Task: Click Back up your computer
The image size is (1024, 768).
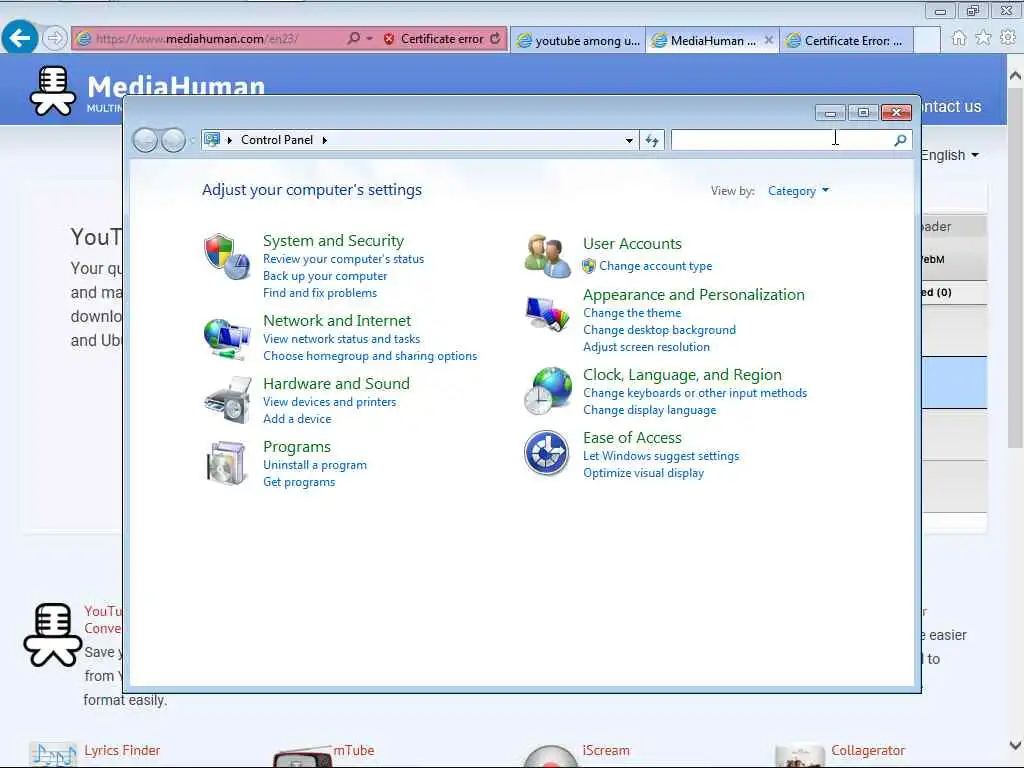Action: (x=325, y=276)
